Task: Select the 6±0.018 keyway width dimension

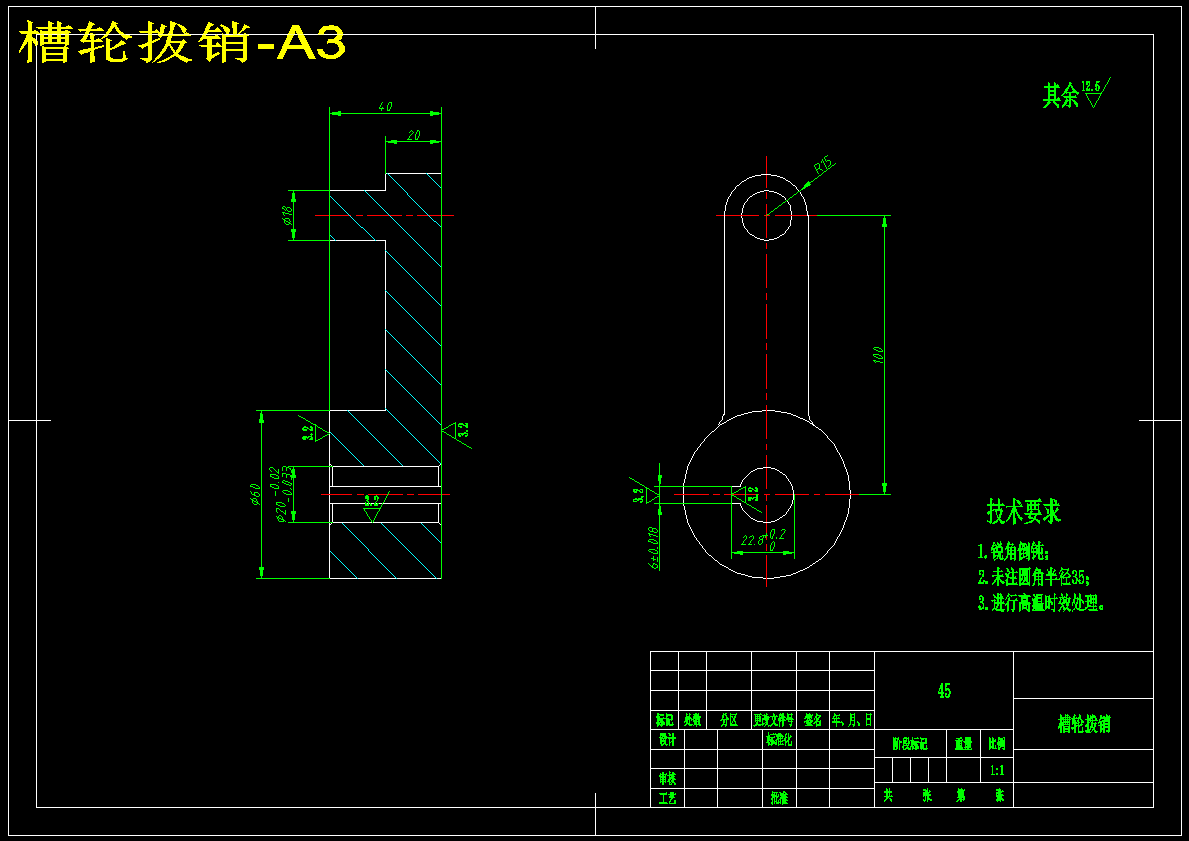Action: click(x=653, y=548)
